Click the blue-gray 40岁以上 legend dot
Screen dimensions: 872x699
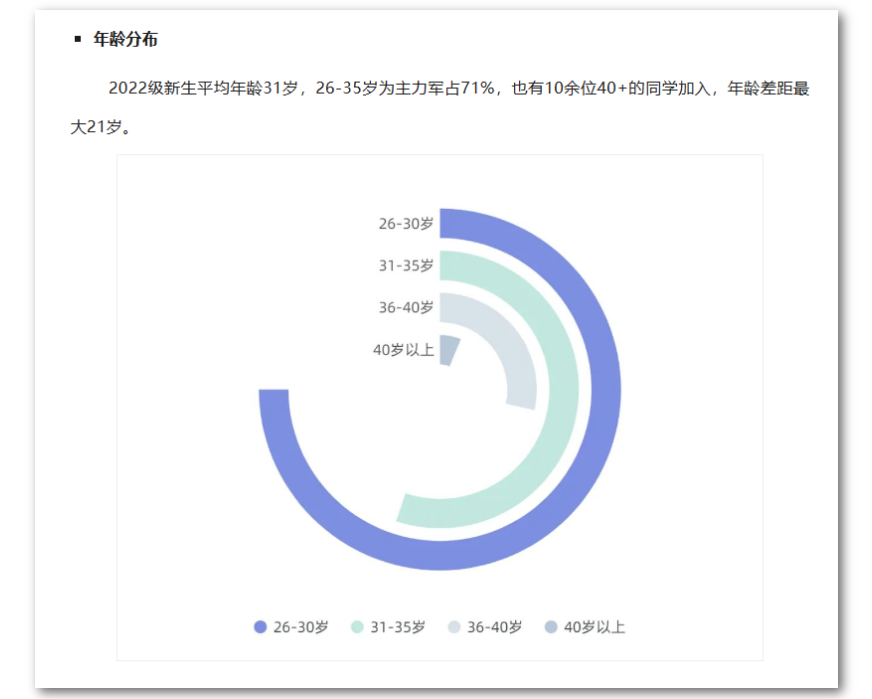551,627
